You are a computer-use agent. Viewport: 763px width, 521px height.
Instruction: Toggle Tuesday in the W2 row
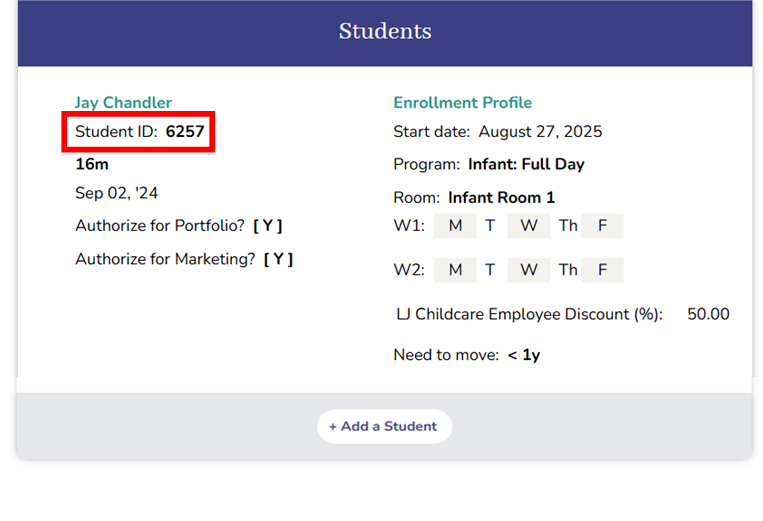point(490,270)
